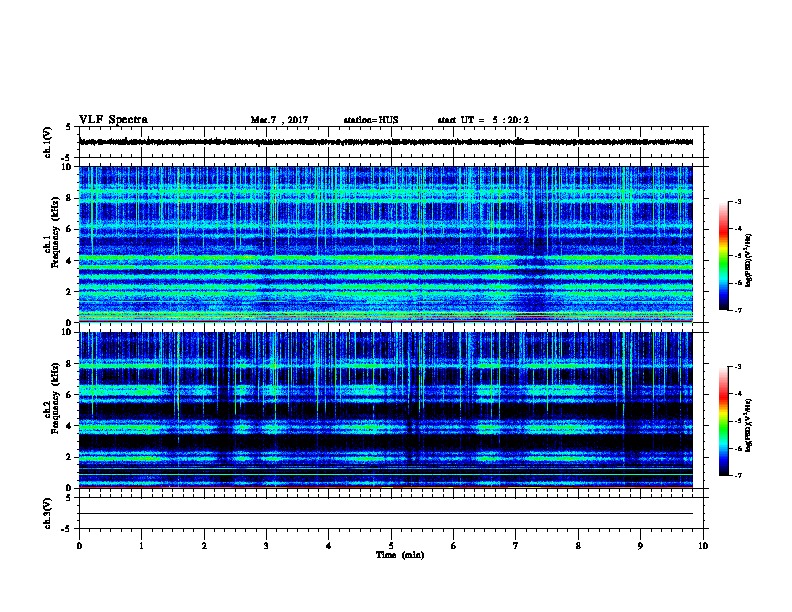Click the "0" tick on the time axis
The width and height of the screenshot is (792, 612).
click(x=79, y=546)
